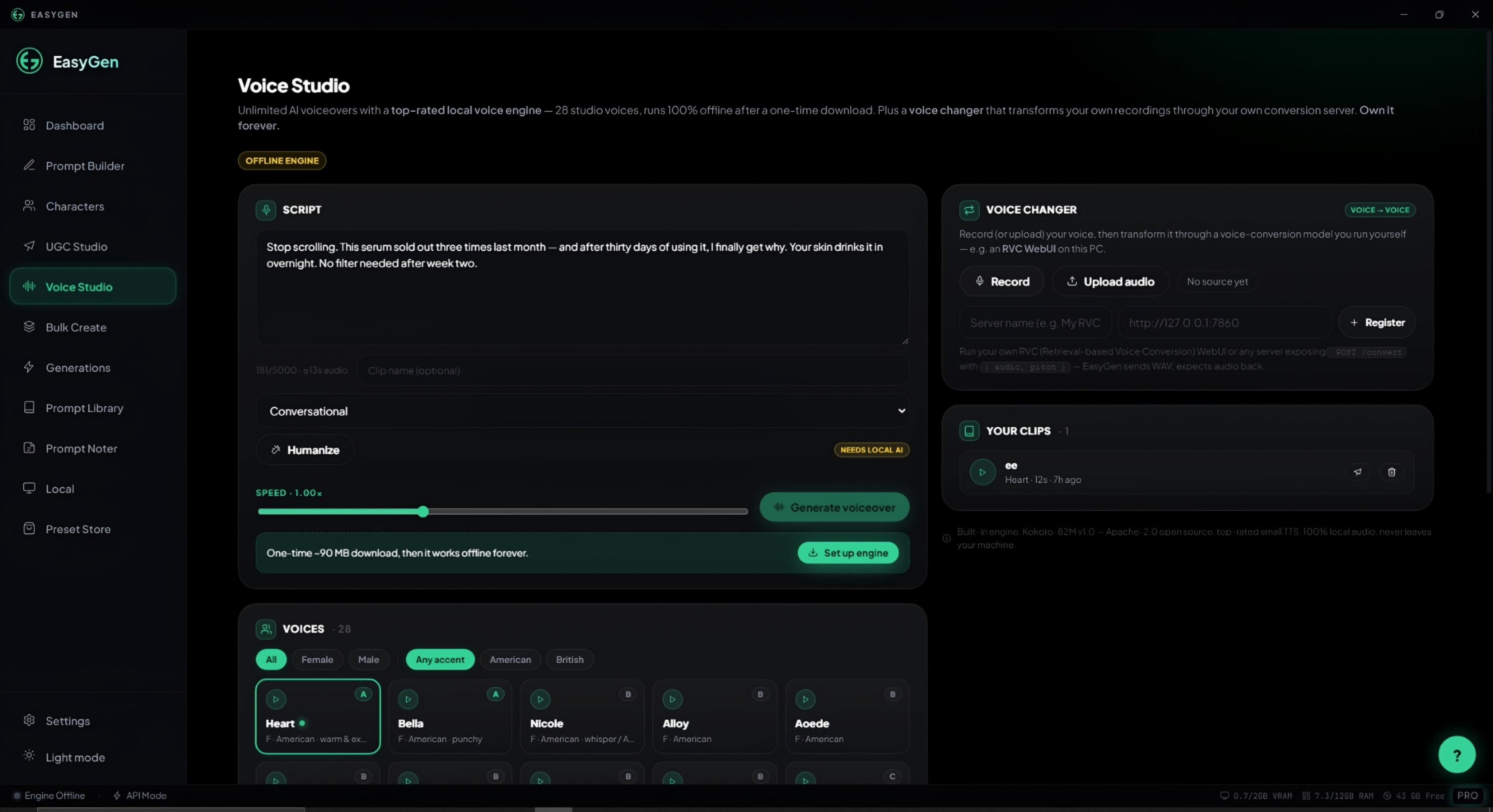Click the Server name input field

1036,322
